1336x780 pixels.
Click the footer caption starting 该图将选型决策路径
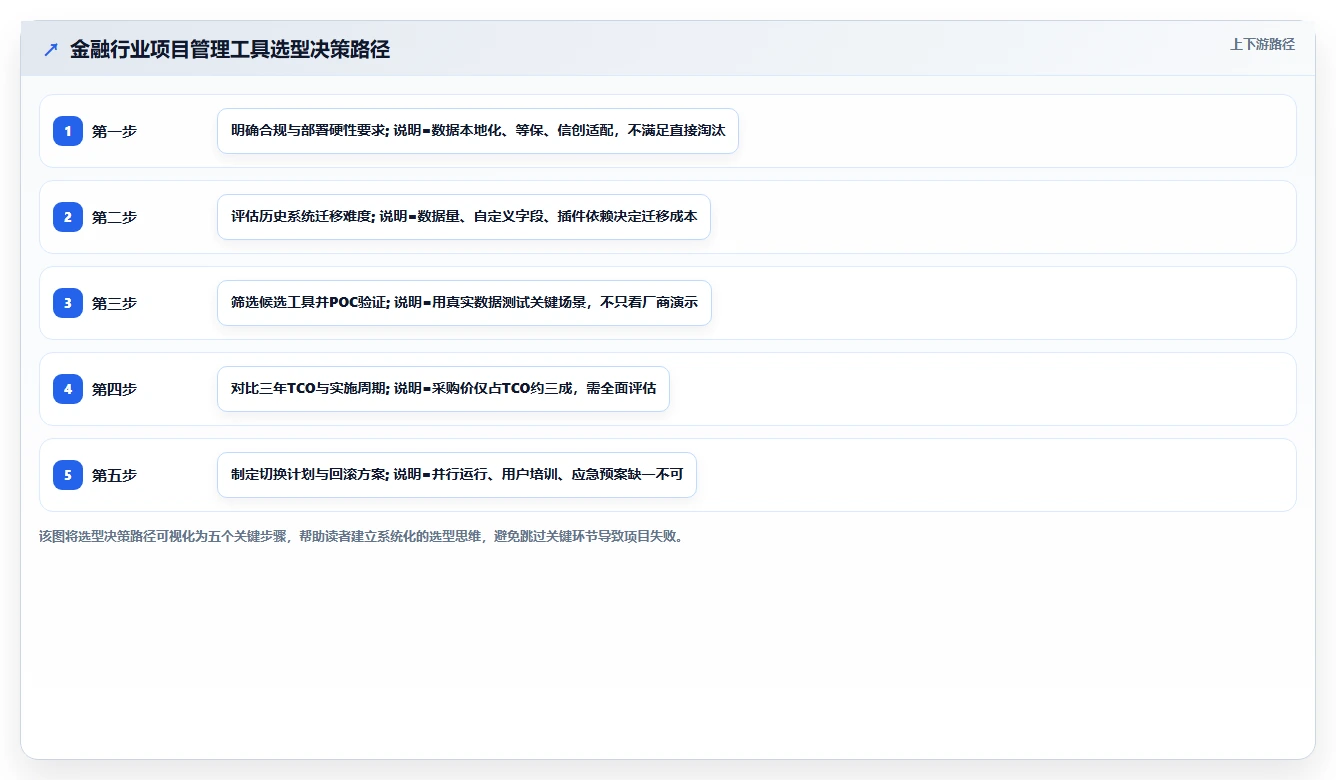[363, 536]
